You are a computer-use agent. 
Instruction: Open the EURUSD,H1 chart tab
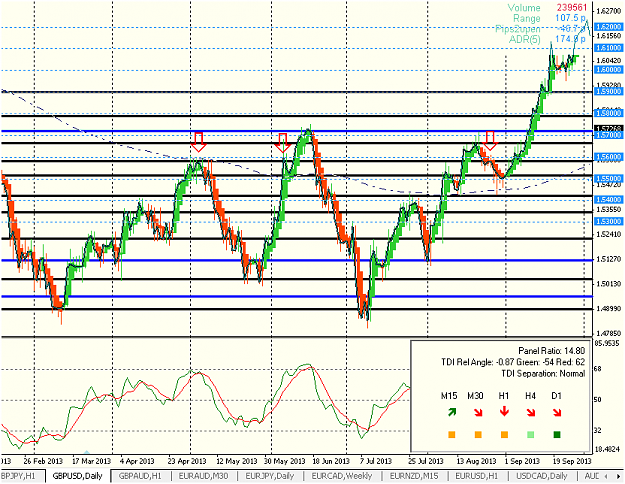pos(476,476)
